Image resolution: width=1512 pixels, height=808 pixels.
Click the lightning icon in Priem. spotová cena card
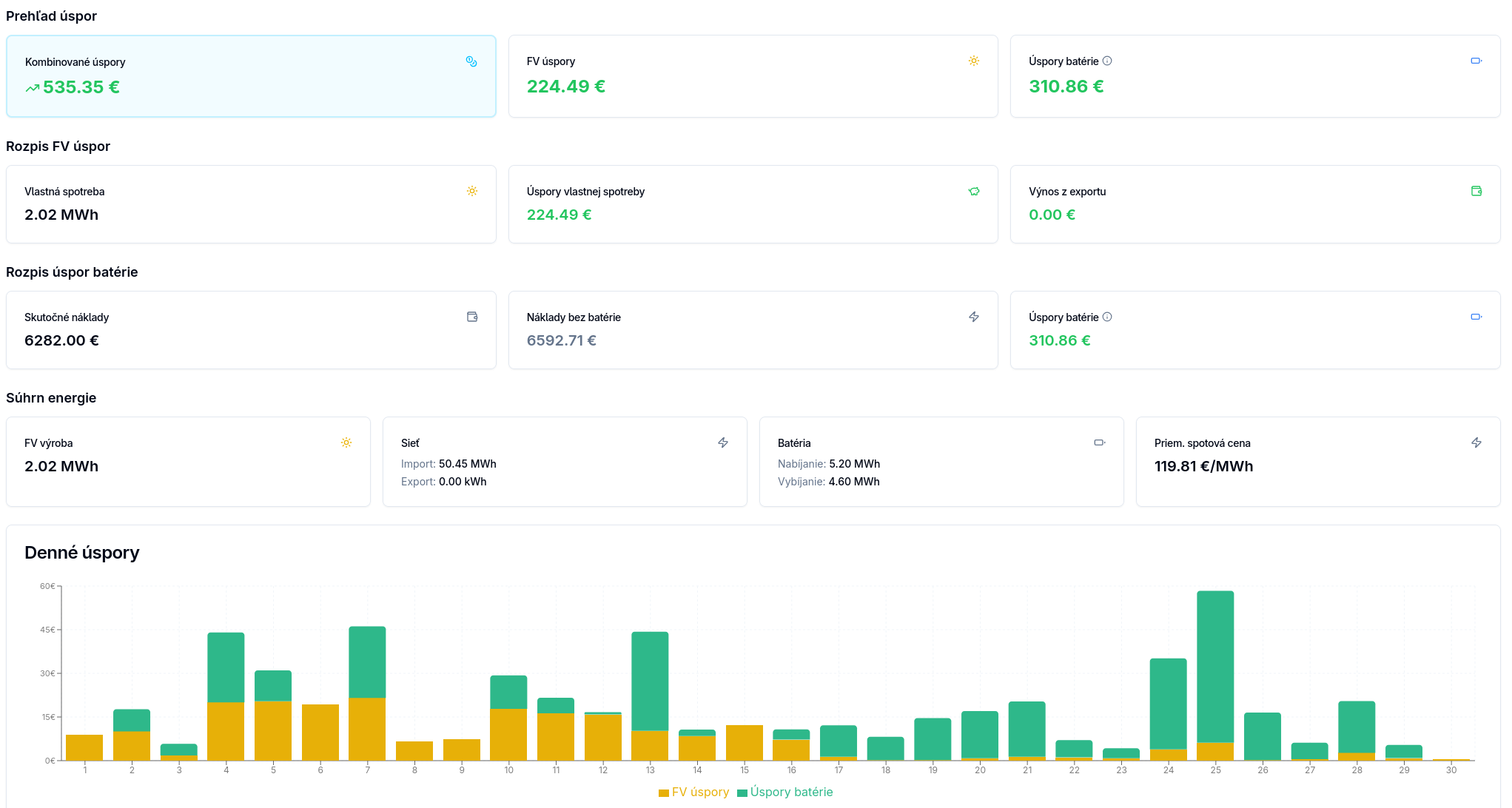[1476, 442]
